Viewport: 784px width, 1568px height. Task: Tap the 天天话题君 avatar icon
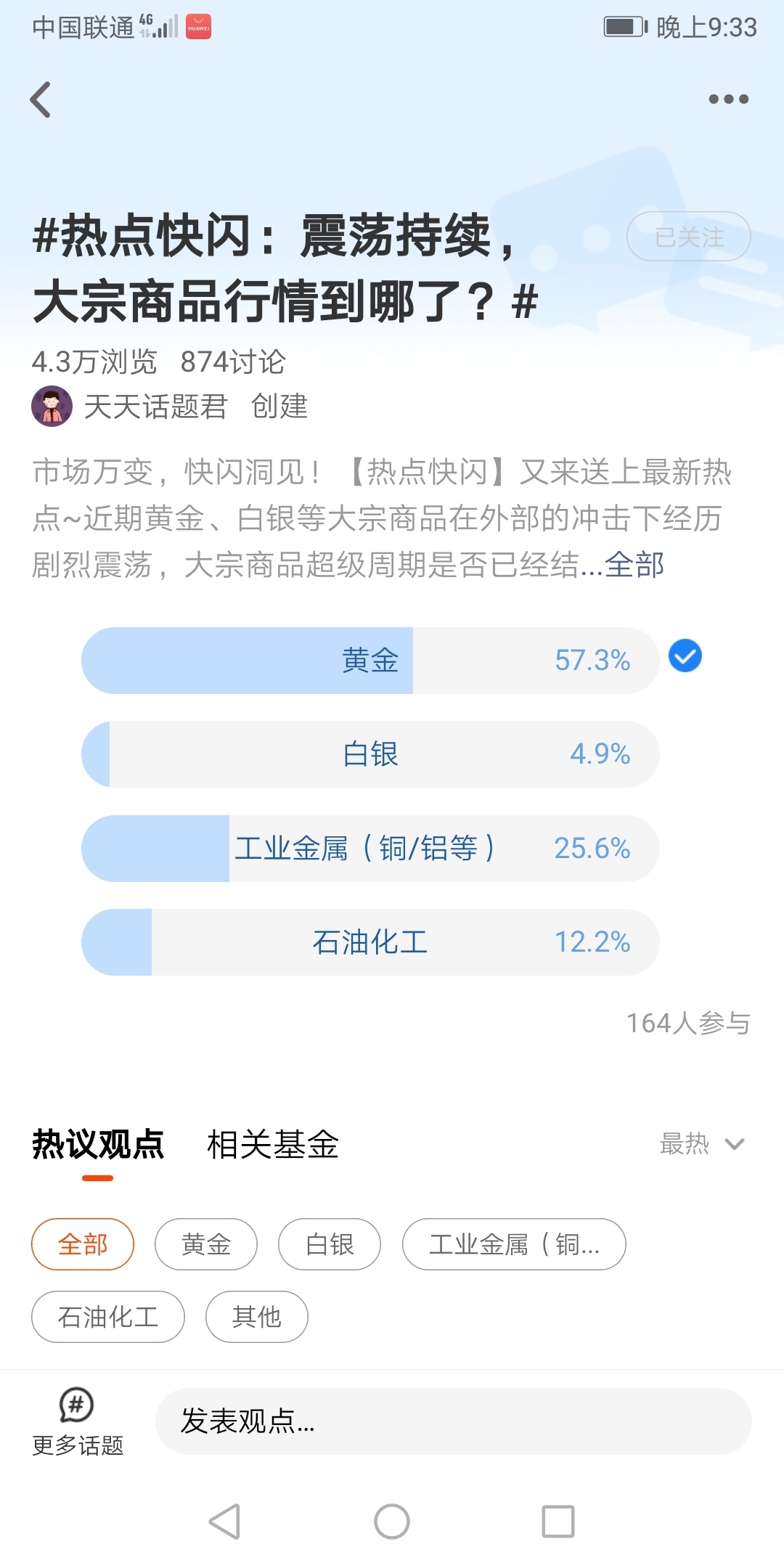pyautogui.click(x=52, y=406)
